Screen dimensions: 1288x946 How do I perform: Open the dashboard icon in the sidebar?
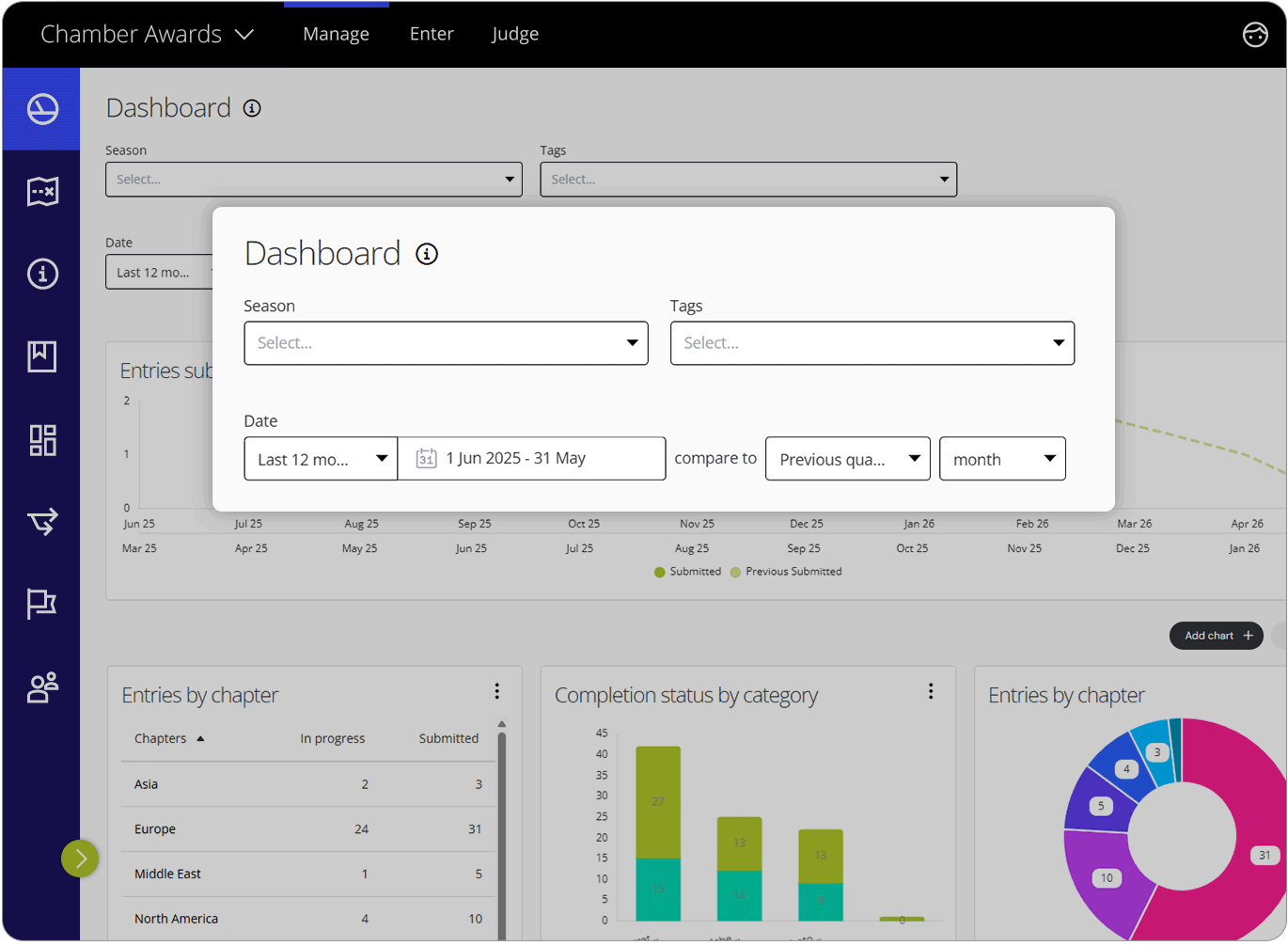click(42, 109)
